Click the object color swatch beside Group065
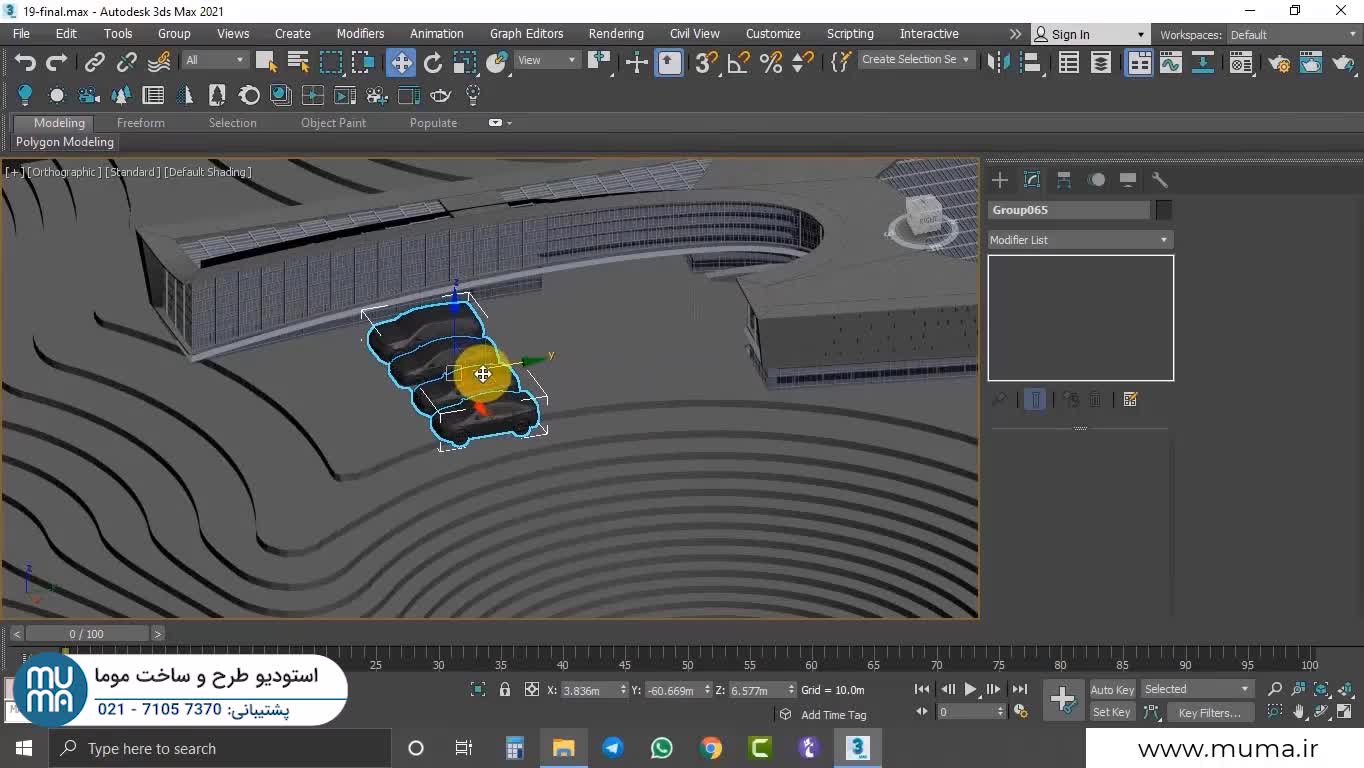 click(x=1163, y=210)
